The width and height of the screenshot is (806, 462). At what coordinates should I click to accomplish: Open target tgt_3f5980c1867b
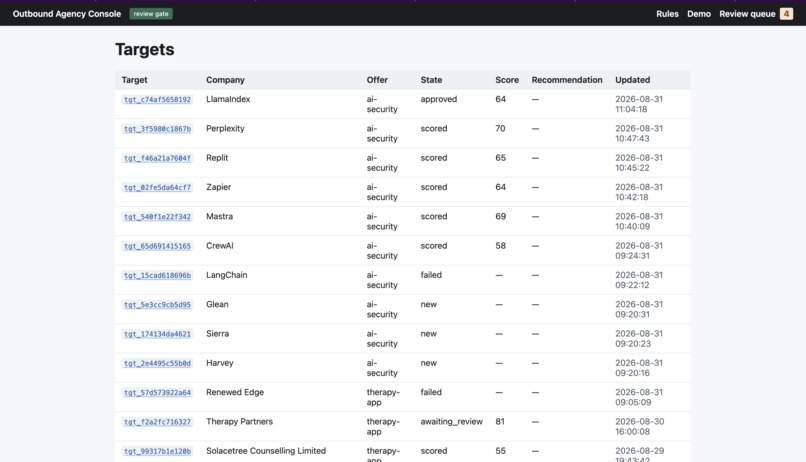pos(157,129)
